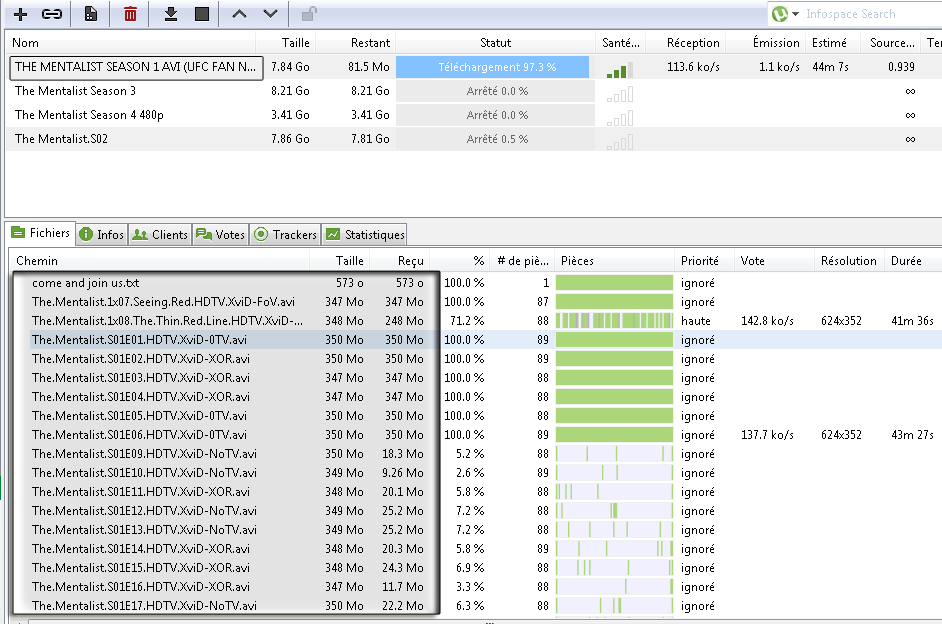Switch to the Fichiers tab

[41, 233]
